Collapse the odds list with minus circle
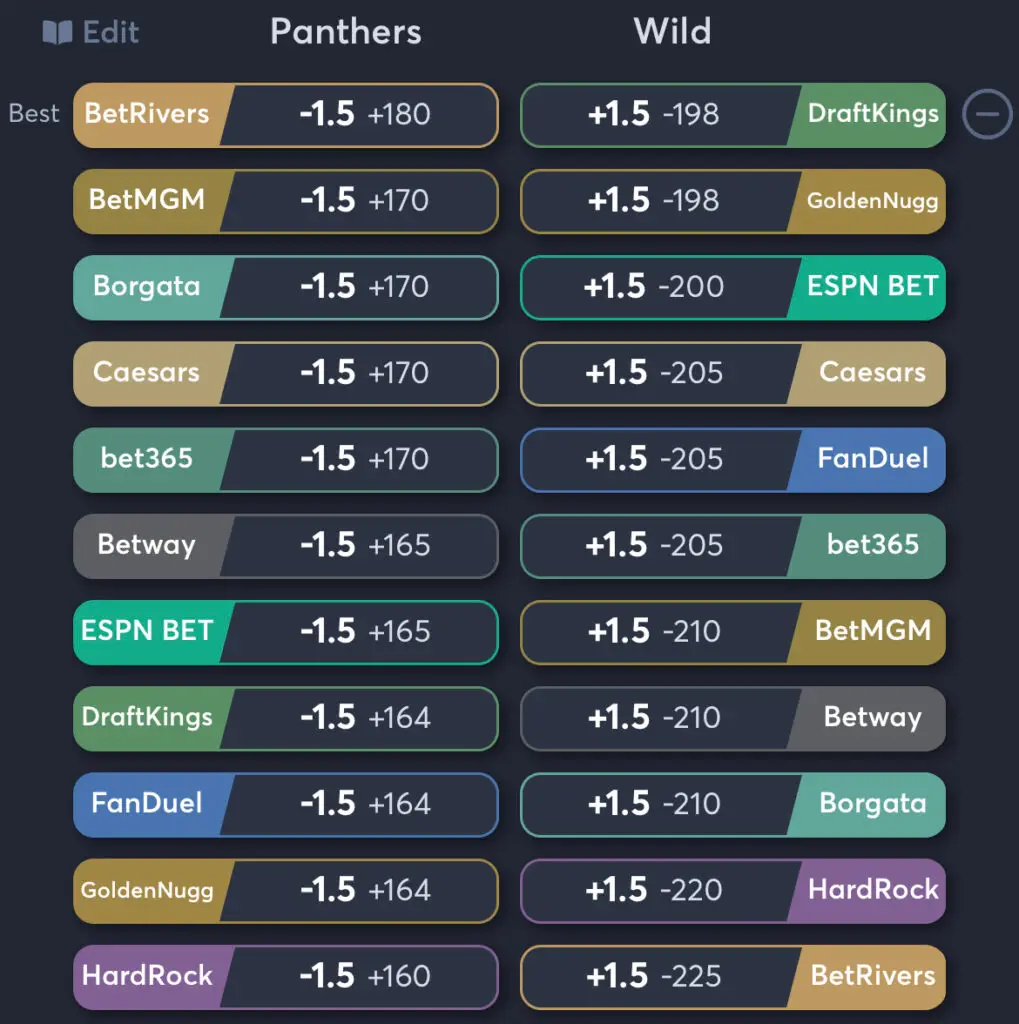This screenshot has width=1019, height=1024. 987,114
